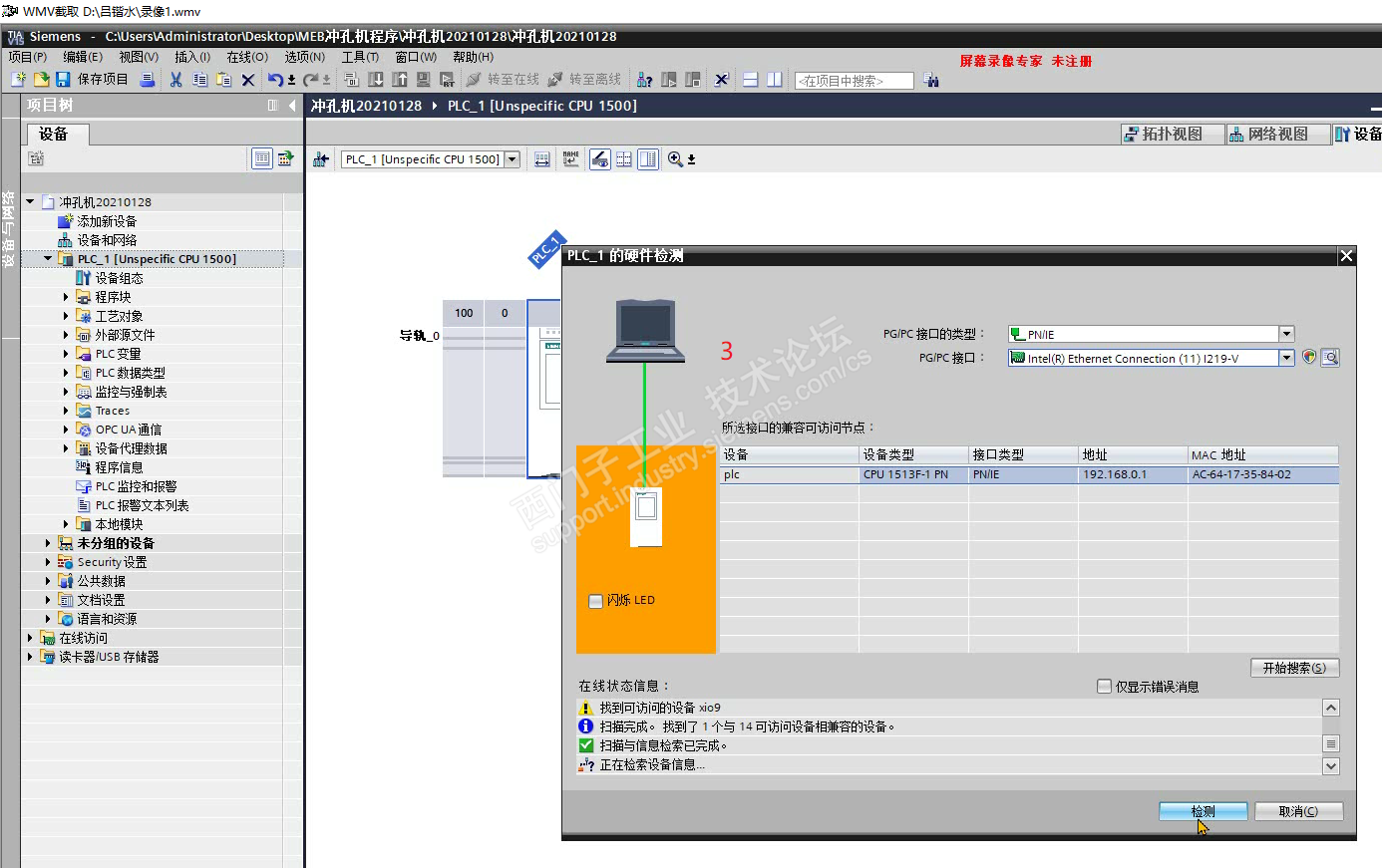Click the Open project icon

[x=41, y=80]
